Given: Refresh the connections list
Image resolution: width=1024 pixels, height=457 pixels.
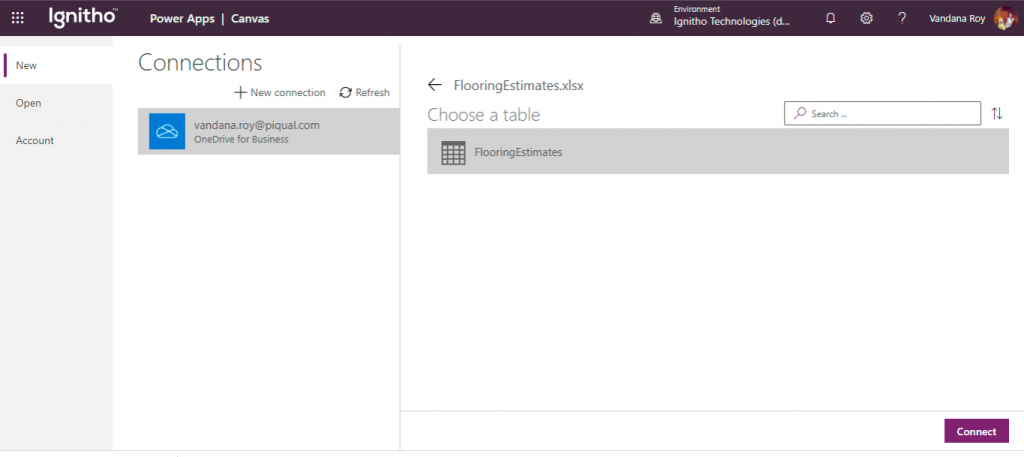Looking at the screenshot, I should [364, 93].
